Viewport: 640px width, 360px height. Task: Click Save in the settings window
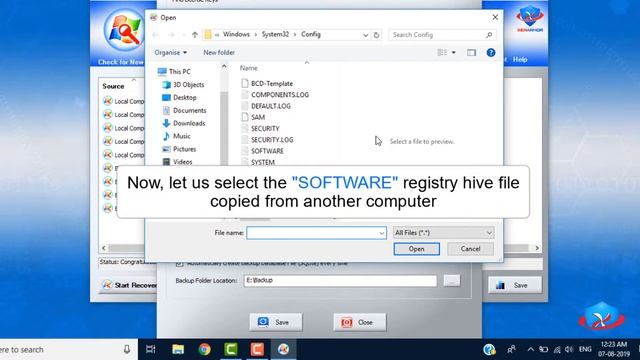(276, 322)
